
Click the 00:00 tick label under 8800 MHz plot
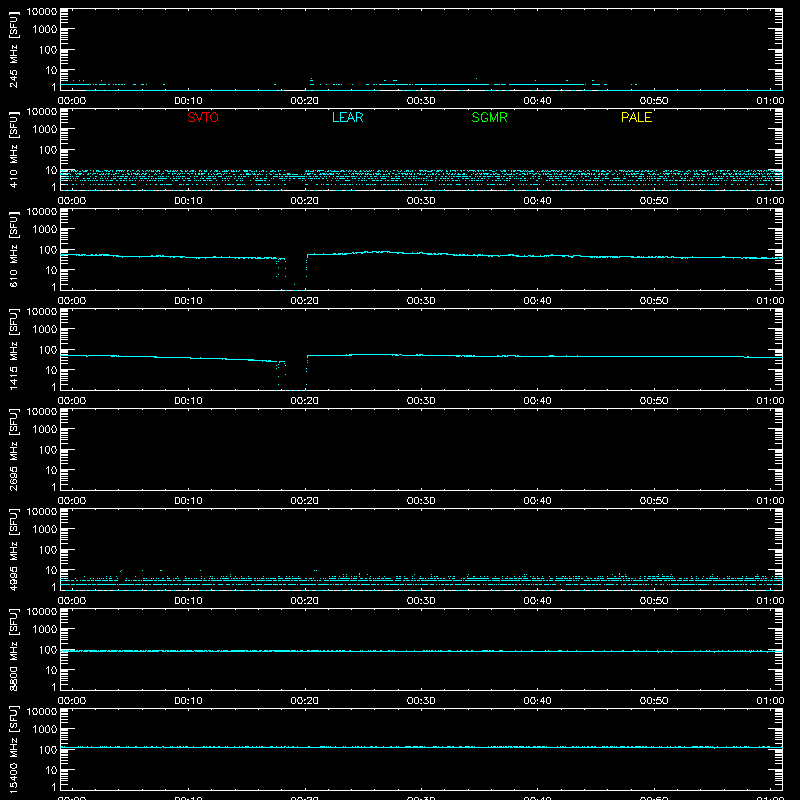pos(72,701)
